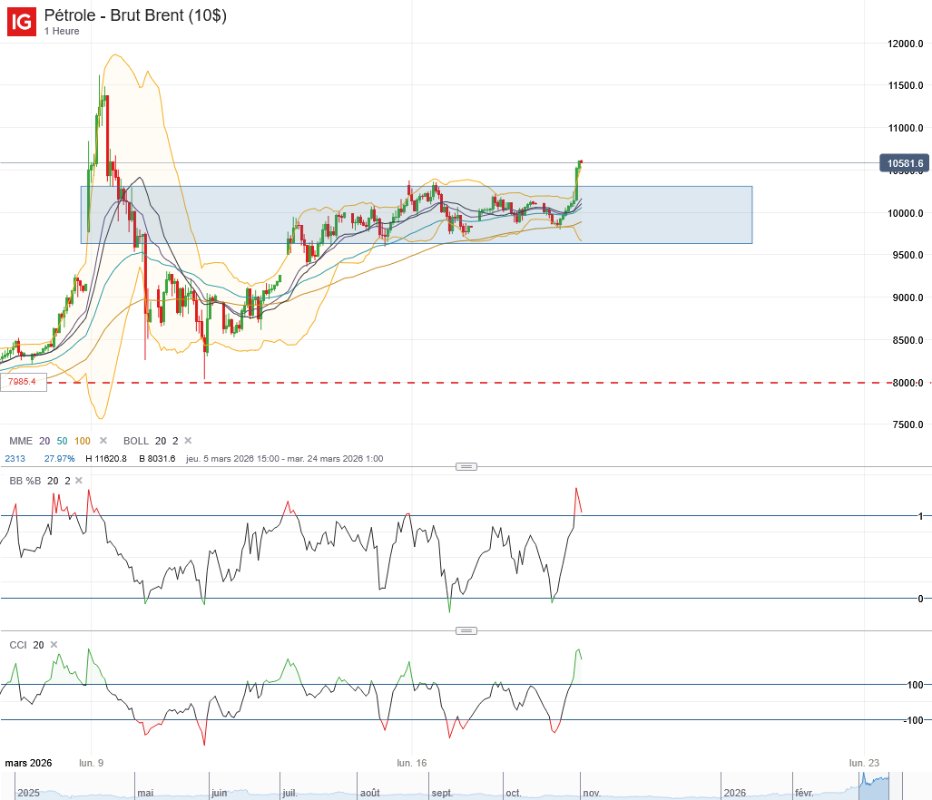Click the current price tag 10581.6

pyautogui.click(x=904, y=163)
